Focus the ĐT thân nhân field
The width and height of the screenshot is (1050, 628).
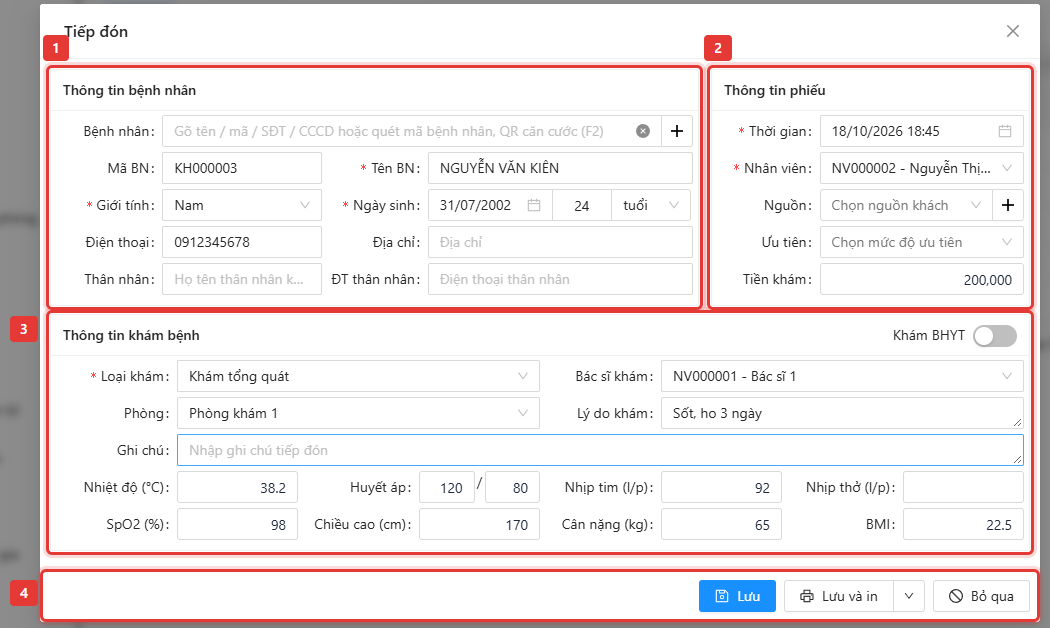click(560, 279)
